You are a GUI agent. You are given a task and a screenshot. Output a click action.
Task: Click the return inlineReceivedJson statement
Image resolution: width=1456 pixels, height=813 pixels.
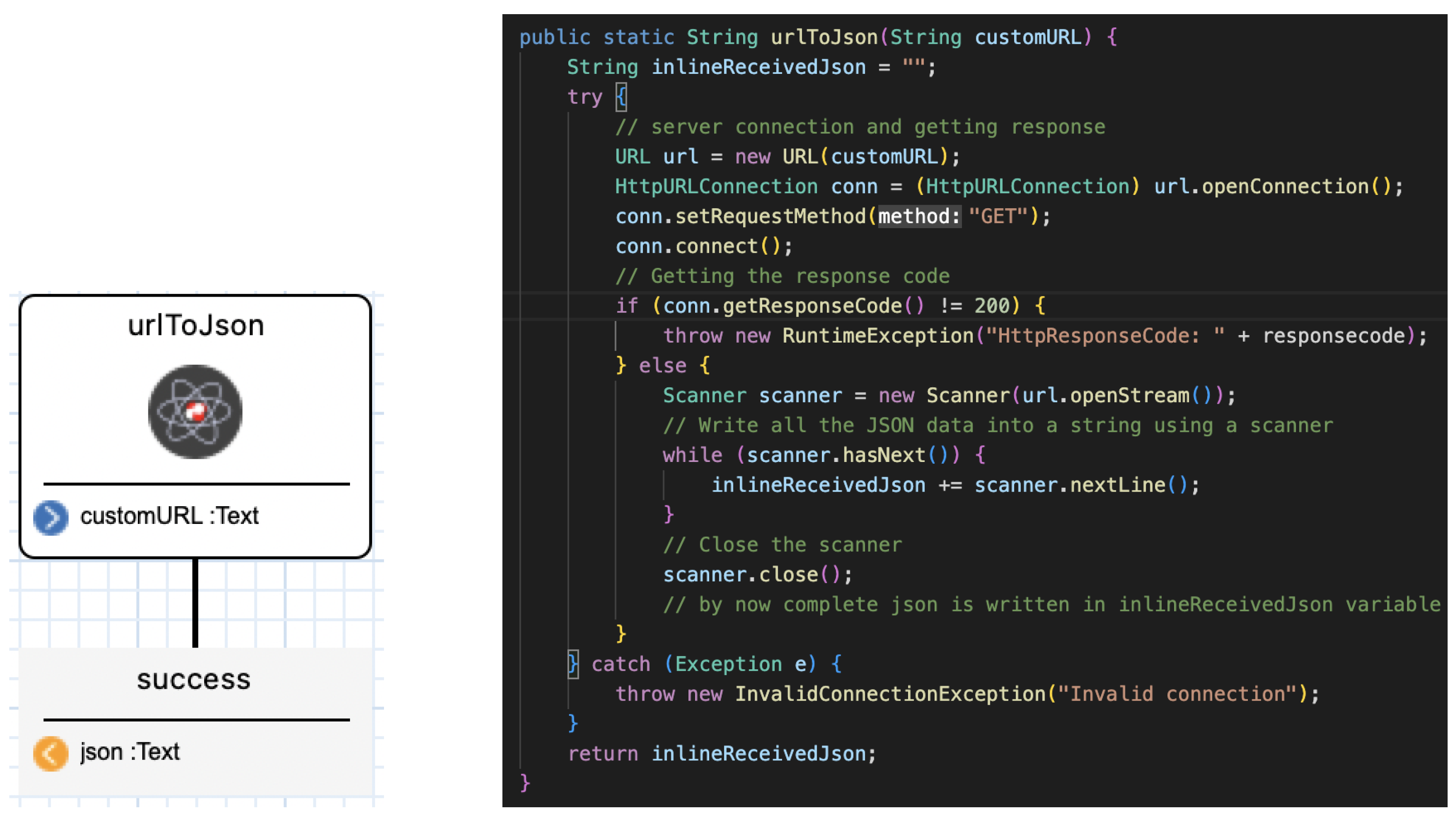tap(722, 754)
